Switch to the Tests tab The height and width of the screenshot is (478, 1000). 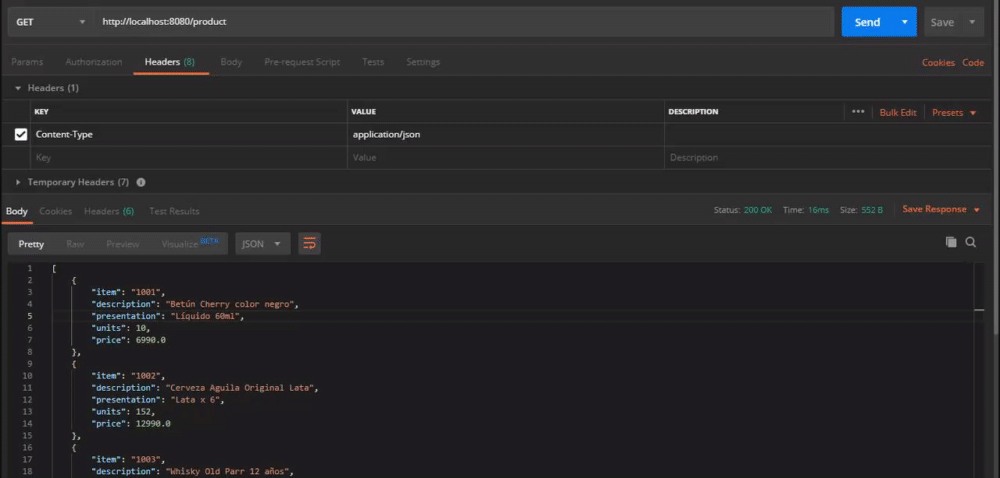373,62
